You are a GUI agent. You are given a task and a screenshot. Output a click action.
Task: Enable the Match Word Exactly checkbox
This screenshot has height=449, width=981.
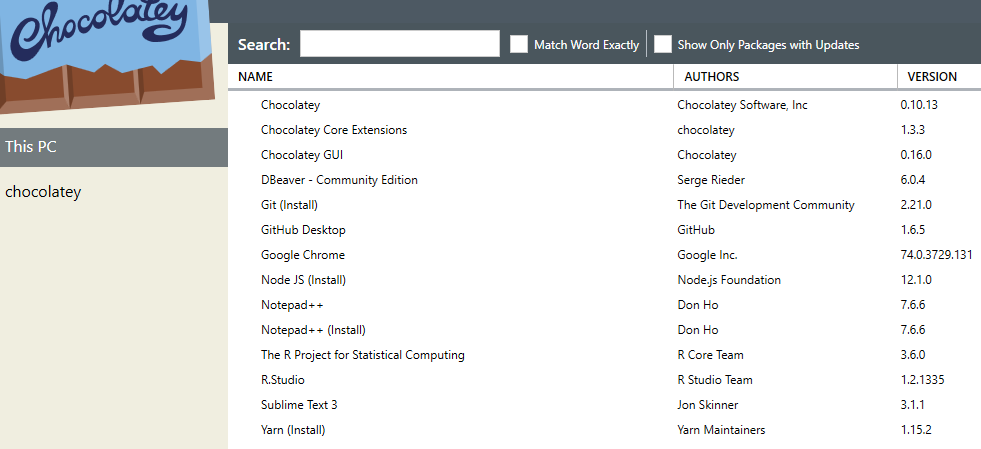pyautogui.click(x=519, y=44)
